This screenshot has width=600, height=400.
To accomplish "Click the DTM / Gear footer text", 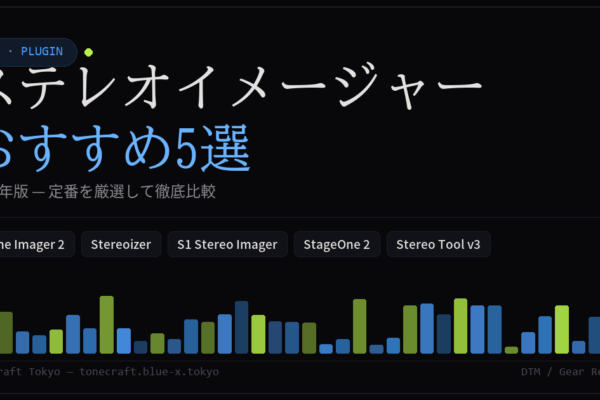I will click(x=552, y=372).
